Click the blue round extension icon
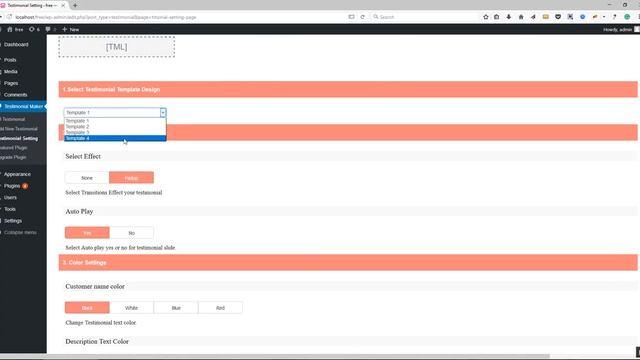Viewport: 640px width, 360px height. click(582, 17)
